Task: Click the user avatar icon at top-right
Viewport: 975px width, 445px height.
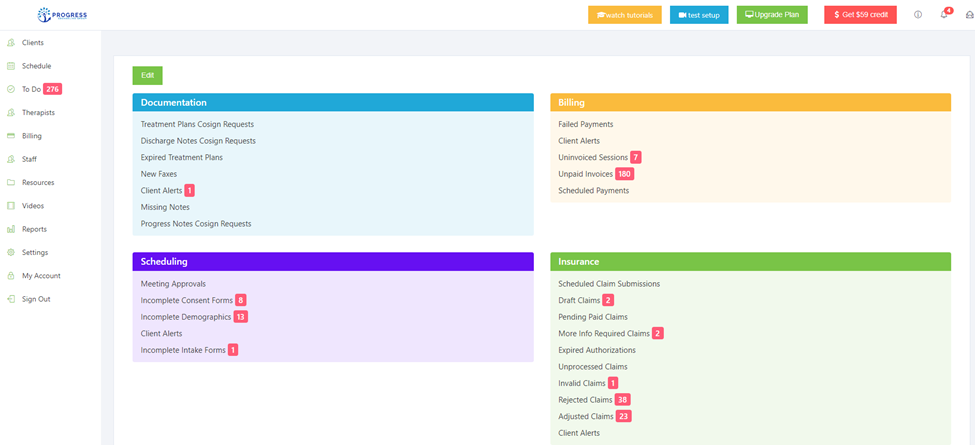Action: [969, 15]
